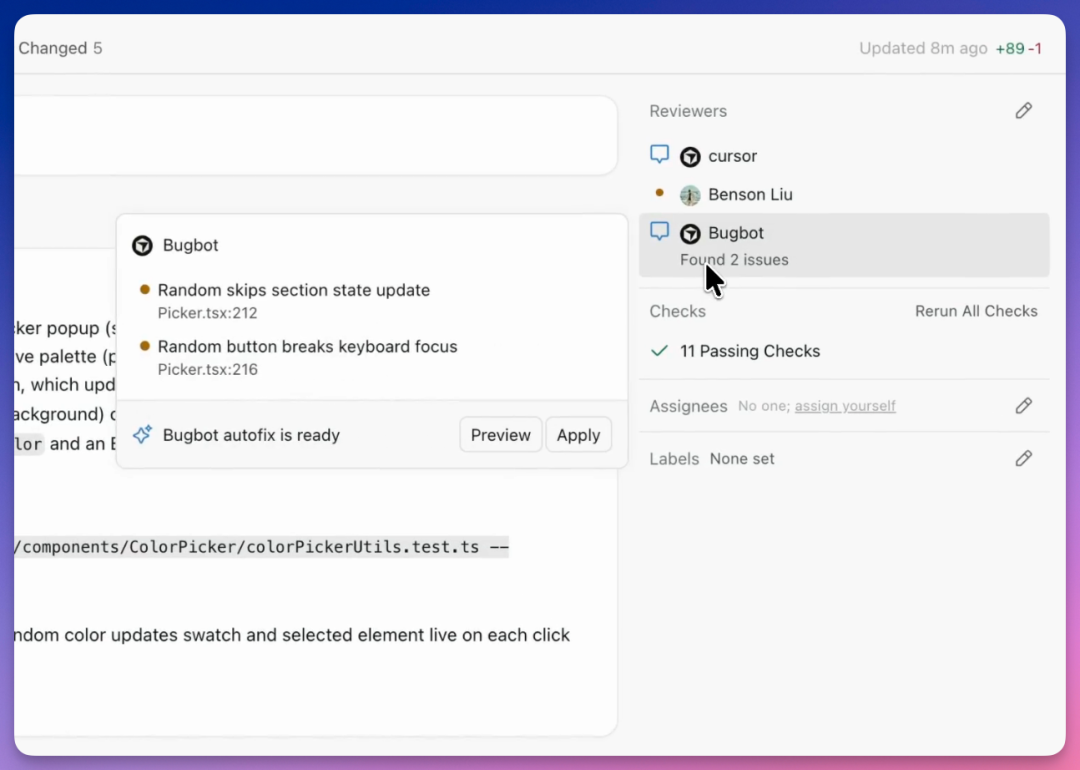The image size is (1080, 770).
Task: Click the Reviewers section heading
Action: [x=688, y=111]
